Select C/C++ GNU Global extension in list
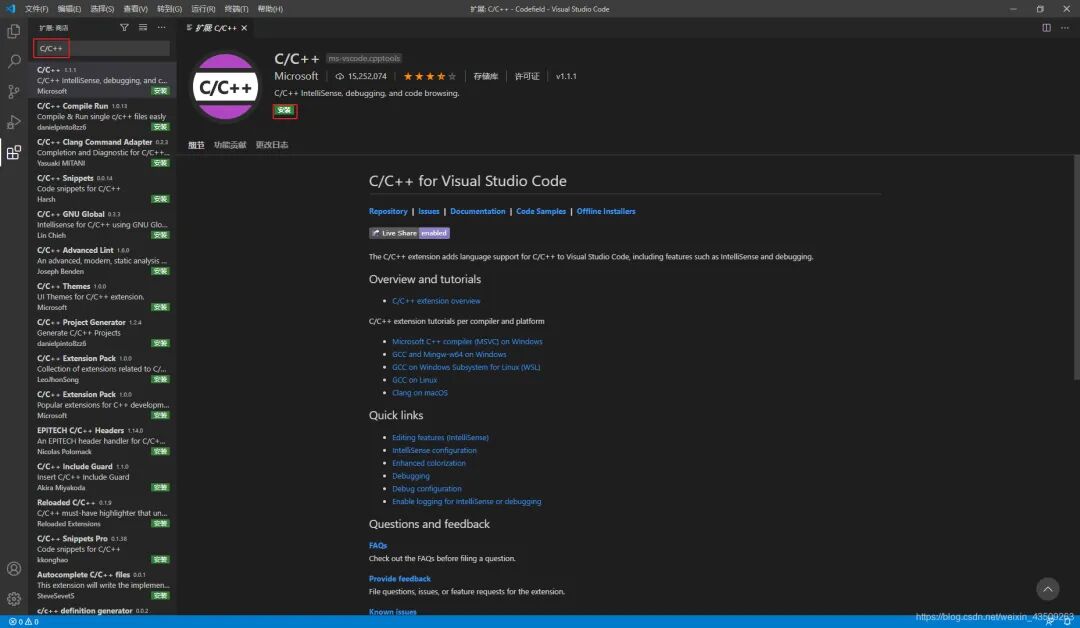 [x=102, y=225]
